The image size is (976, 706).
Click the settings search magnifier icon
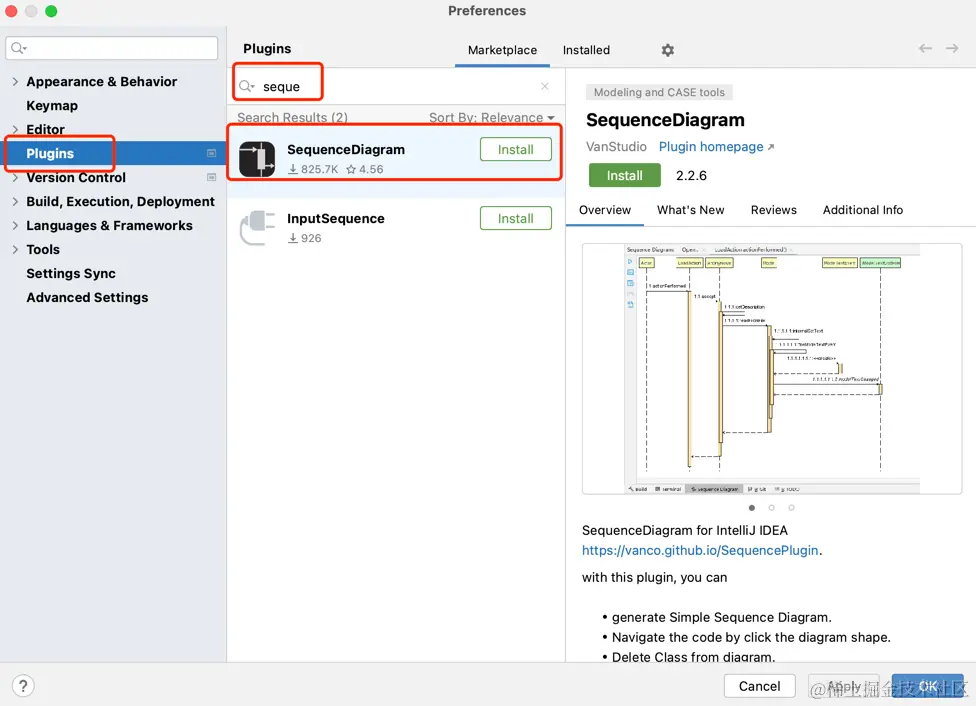click(19, 48)
